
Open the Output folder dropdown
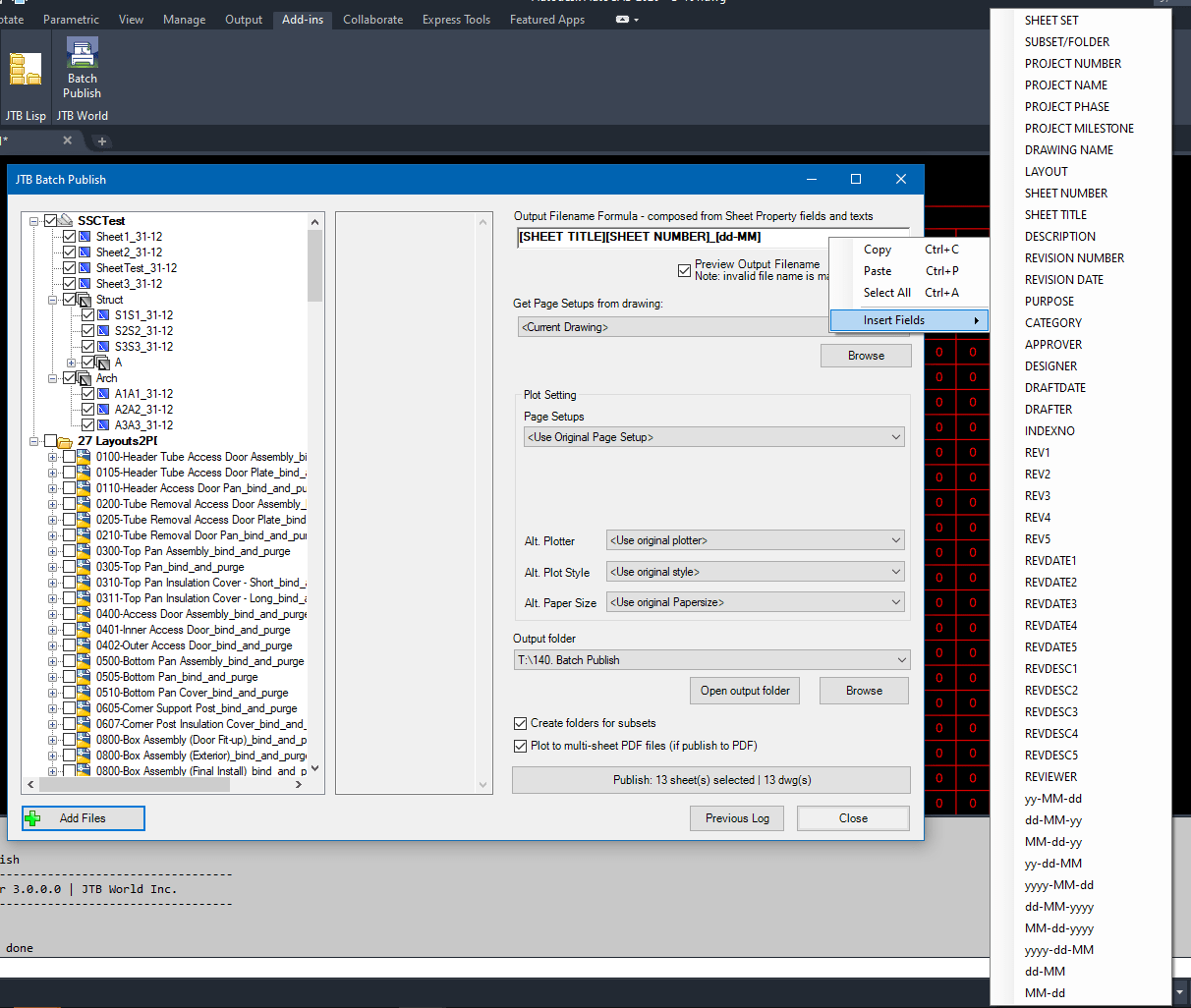point(711,660)
